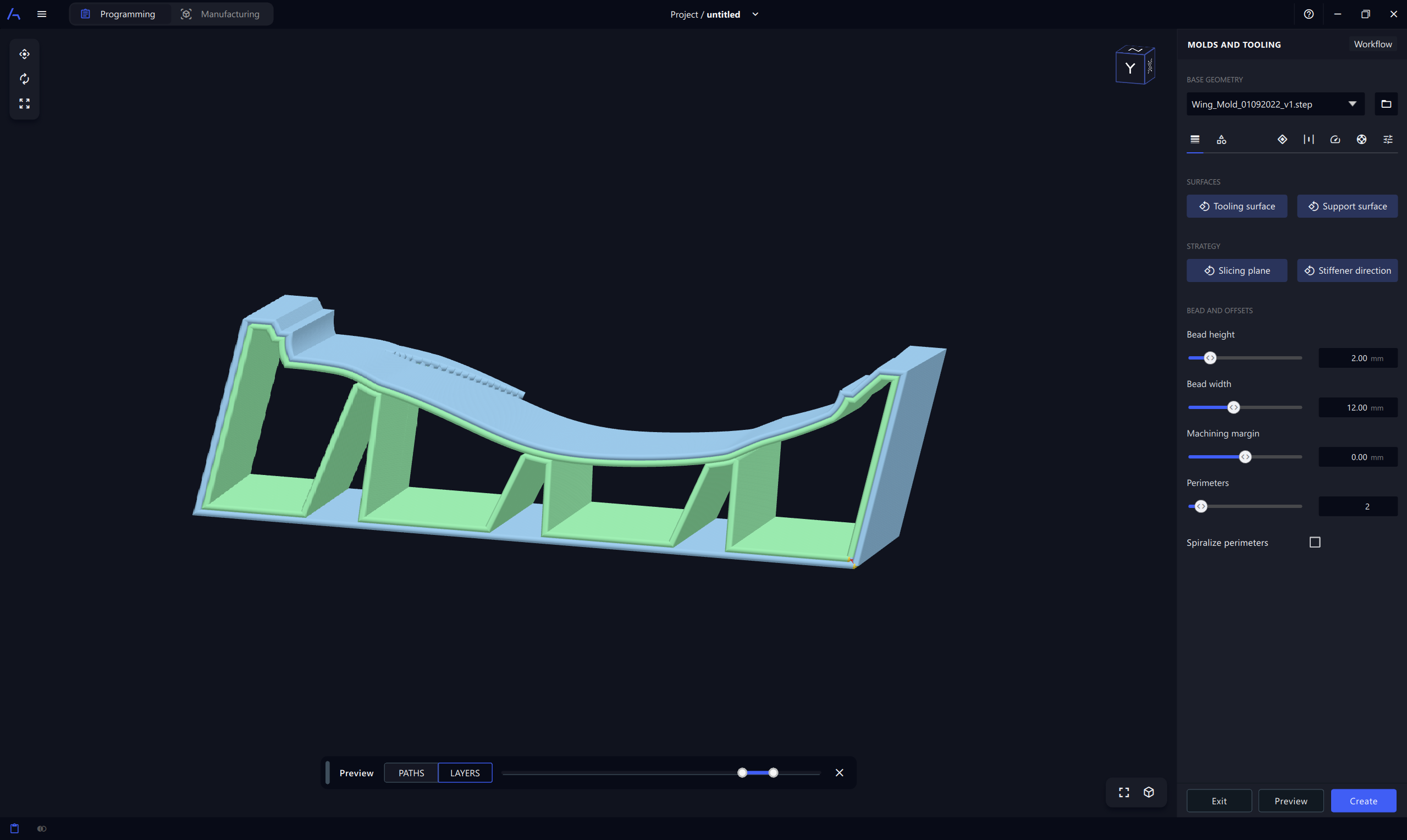
Task: Switch preview to PATHS mode
Action: [411, 772]
